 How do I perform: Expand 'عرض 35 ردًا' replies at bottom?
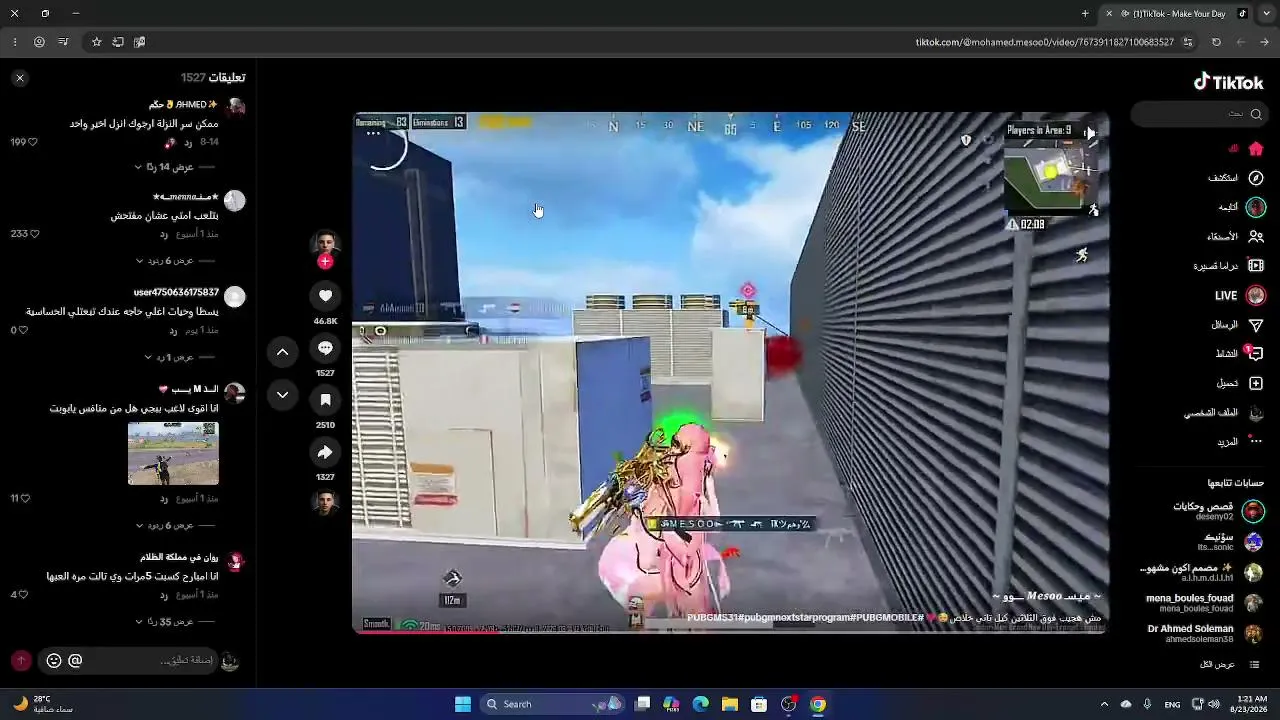pos(164,621)
